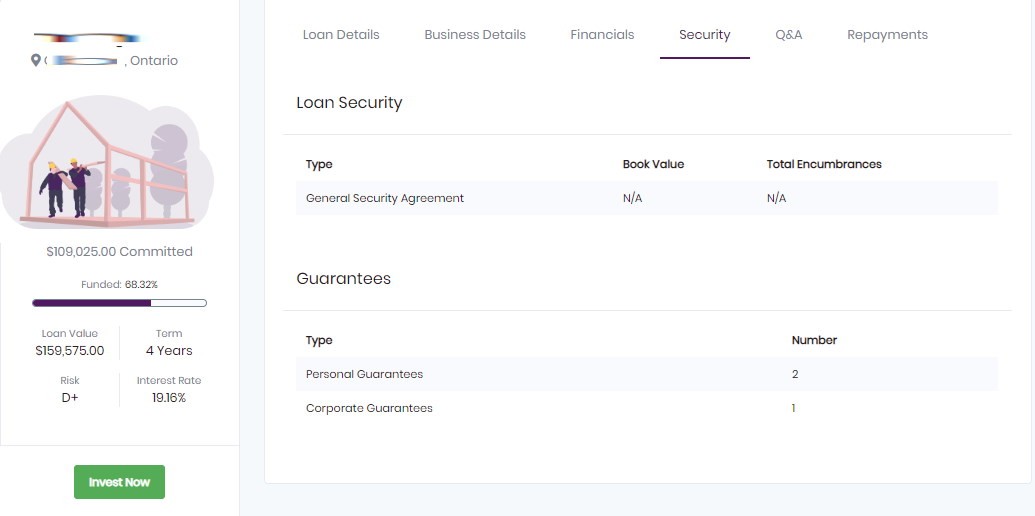Click the Guarantees section heading
The width and height of the screenshot is (1035, 516).
tap(343, 279)
